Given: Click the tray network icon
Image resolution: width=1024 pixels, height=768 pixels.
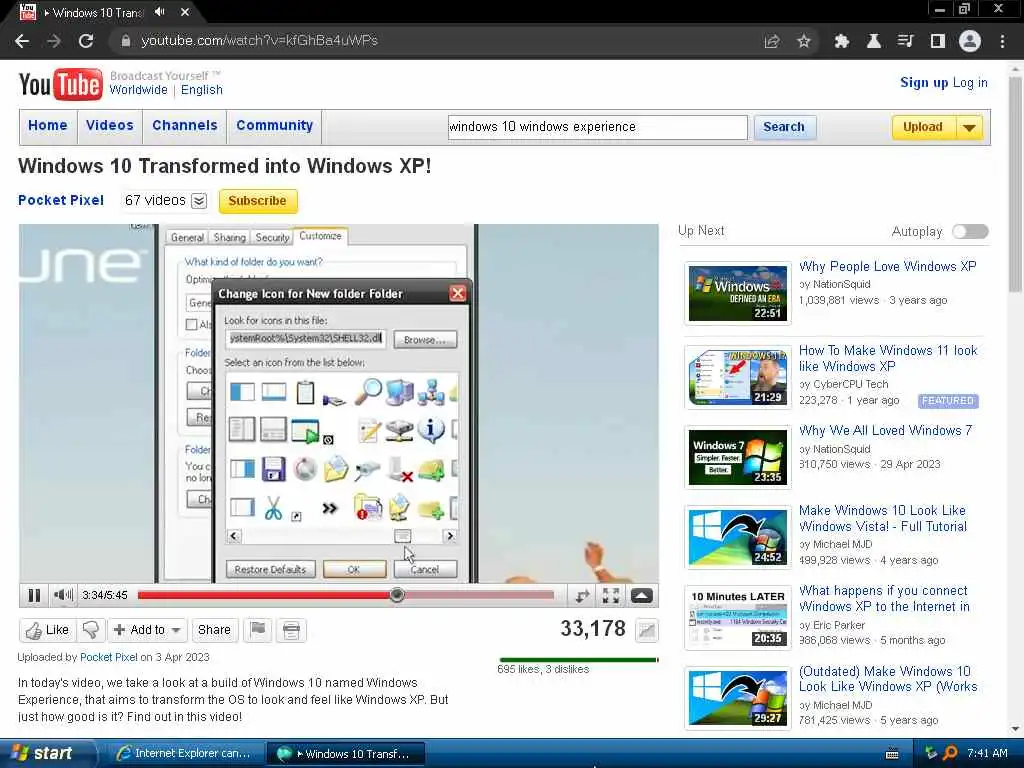Looking at the screenshot, I should tap(931, 753).
